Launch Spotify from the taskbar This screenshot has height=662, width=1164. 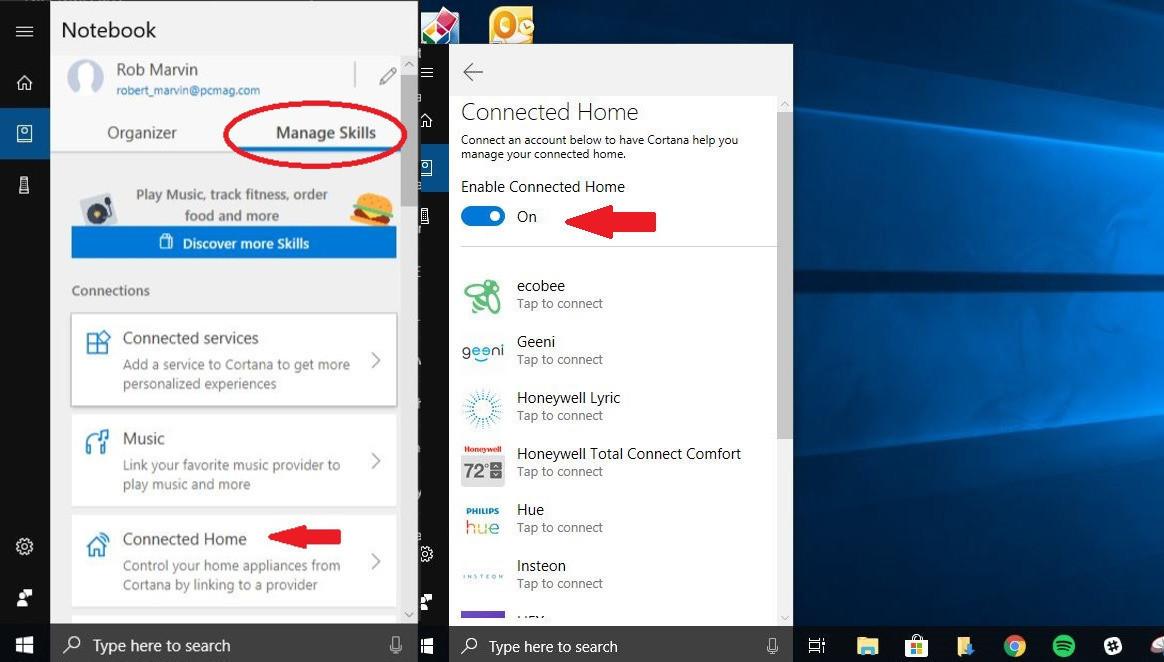1062,646
